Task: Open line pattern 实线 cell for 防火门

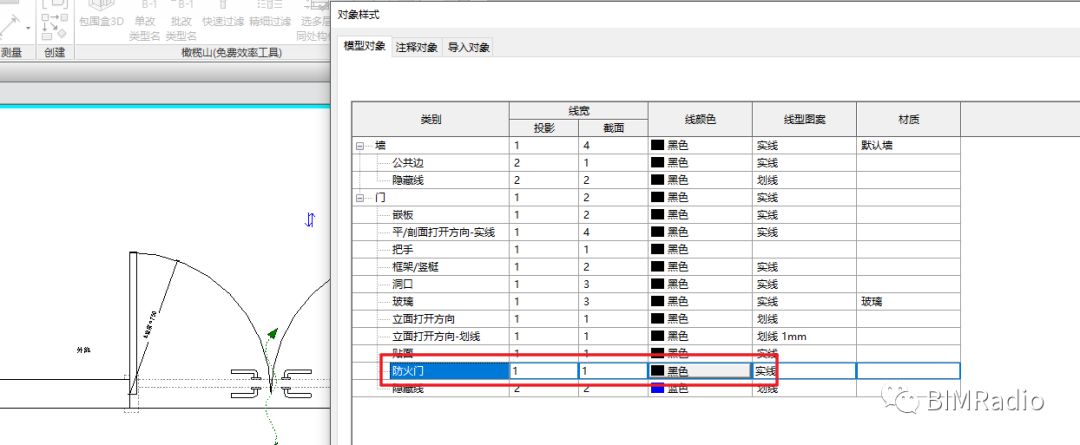Action: [x=804, y=371]
